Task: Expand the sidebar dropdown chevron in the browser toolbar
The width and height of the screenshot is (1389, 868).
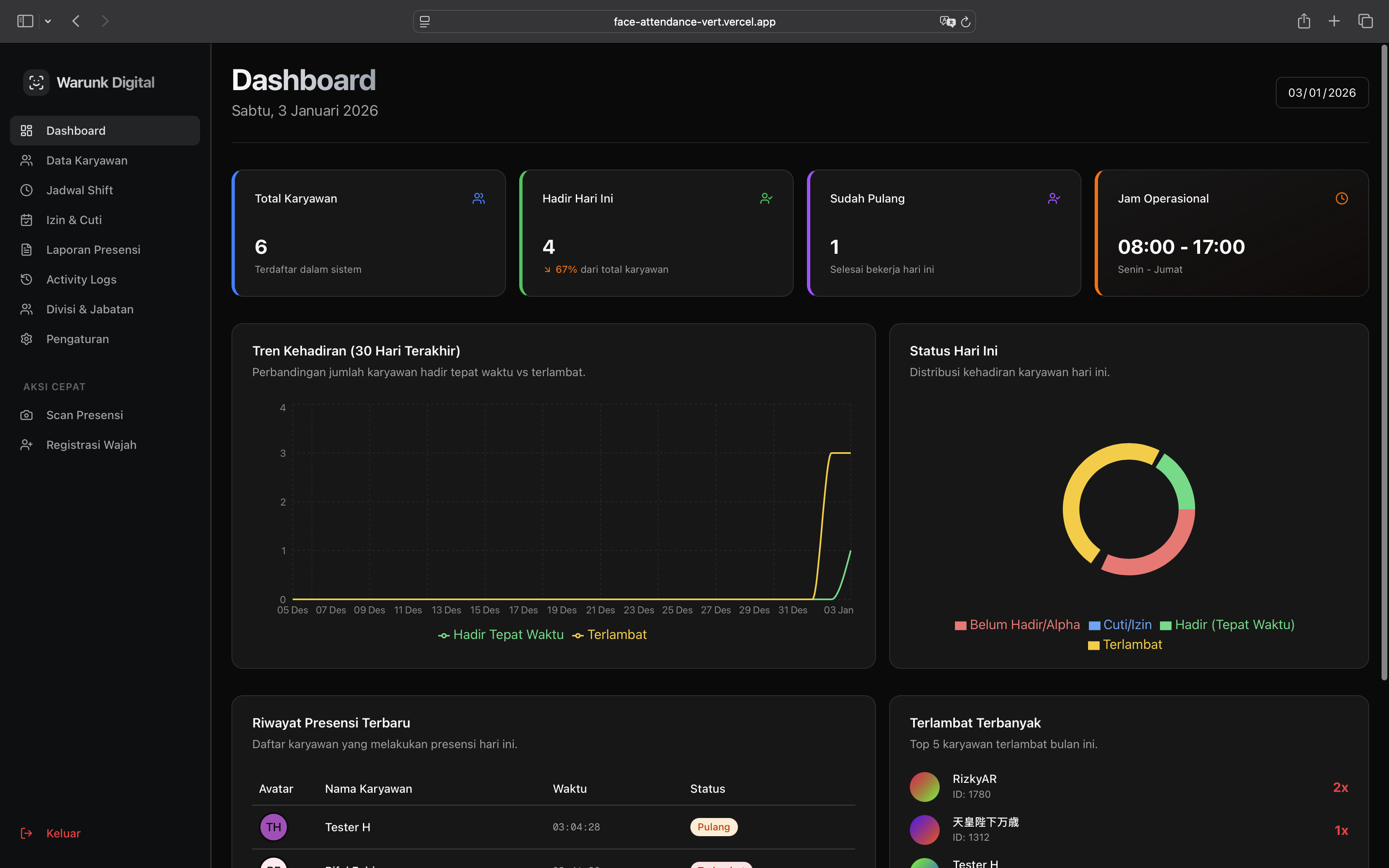Action: [48, 22]
